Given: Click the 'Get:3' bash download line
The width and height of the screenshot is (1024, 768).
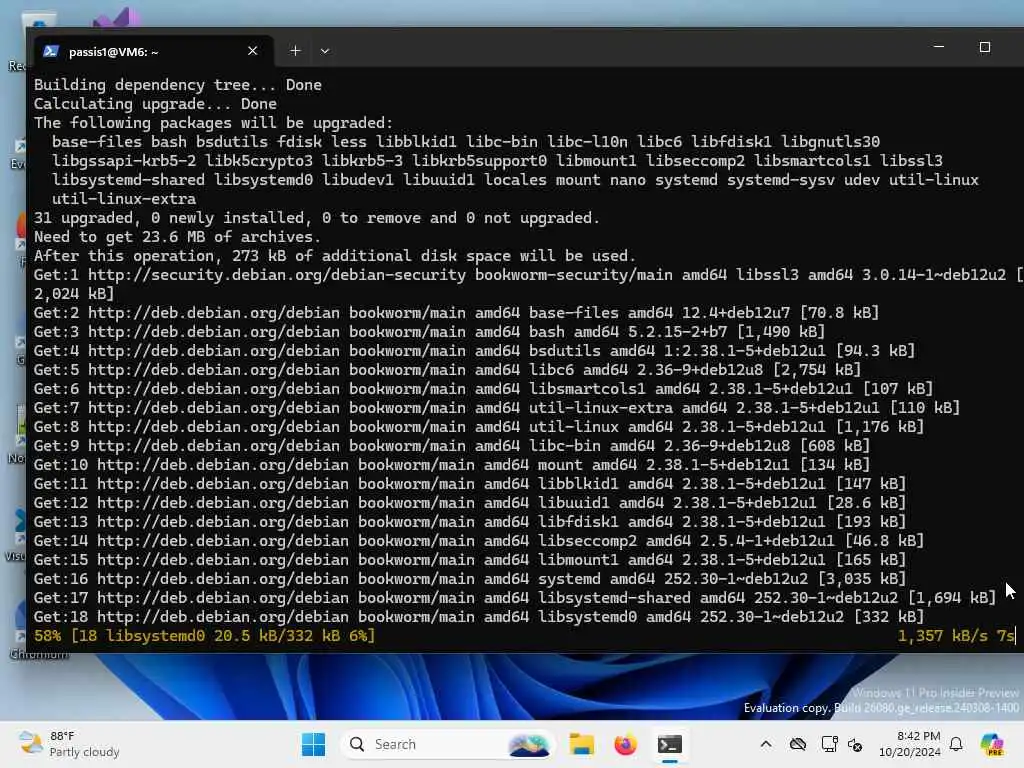Looking at the screenshot, I should [x=430, y=331].
